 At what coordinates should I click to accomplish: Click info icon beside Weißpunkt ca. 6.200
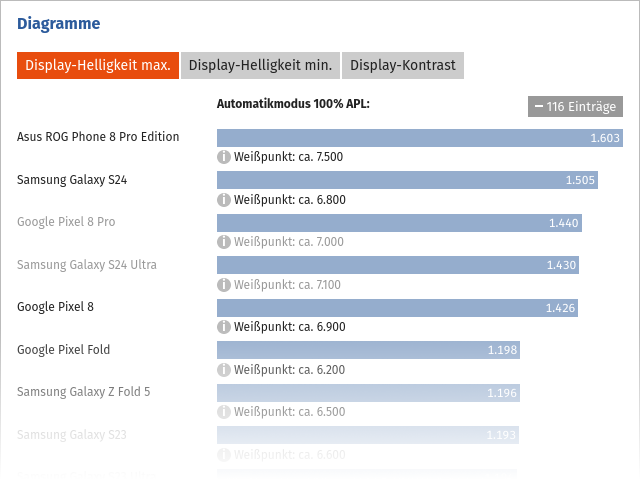224,369
